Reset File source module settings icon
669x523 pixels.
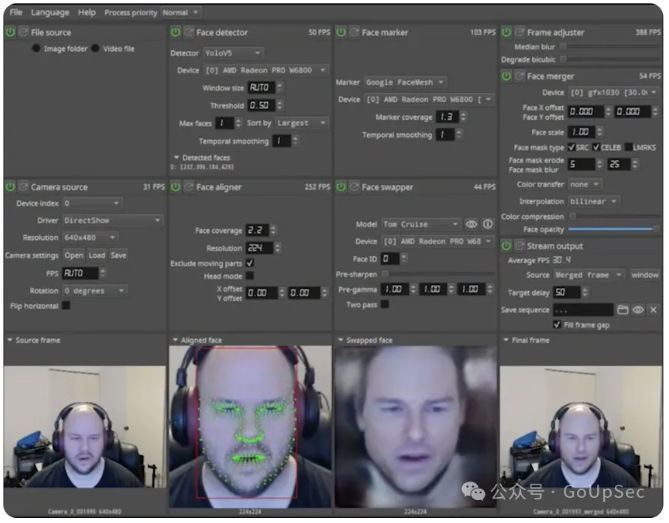(23, 32)
